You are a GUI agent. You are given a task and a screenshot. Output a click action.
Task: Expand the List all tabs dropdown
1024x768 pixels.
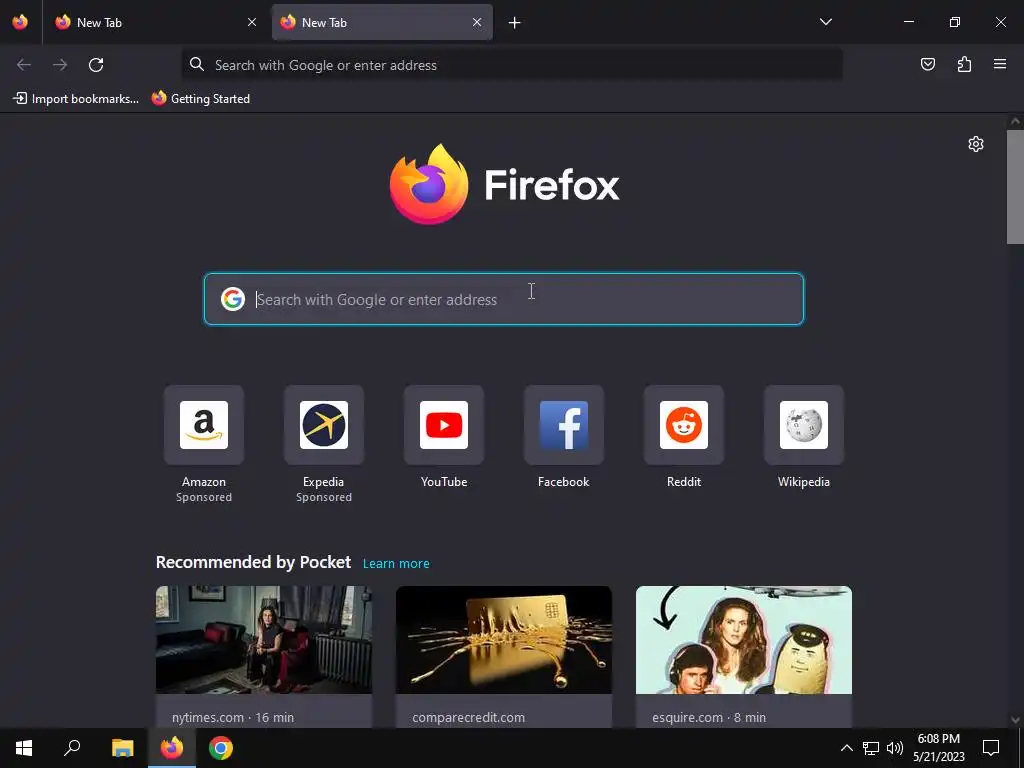tap(825, 22)
